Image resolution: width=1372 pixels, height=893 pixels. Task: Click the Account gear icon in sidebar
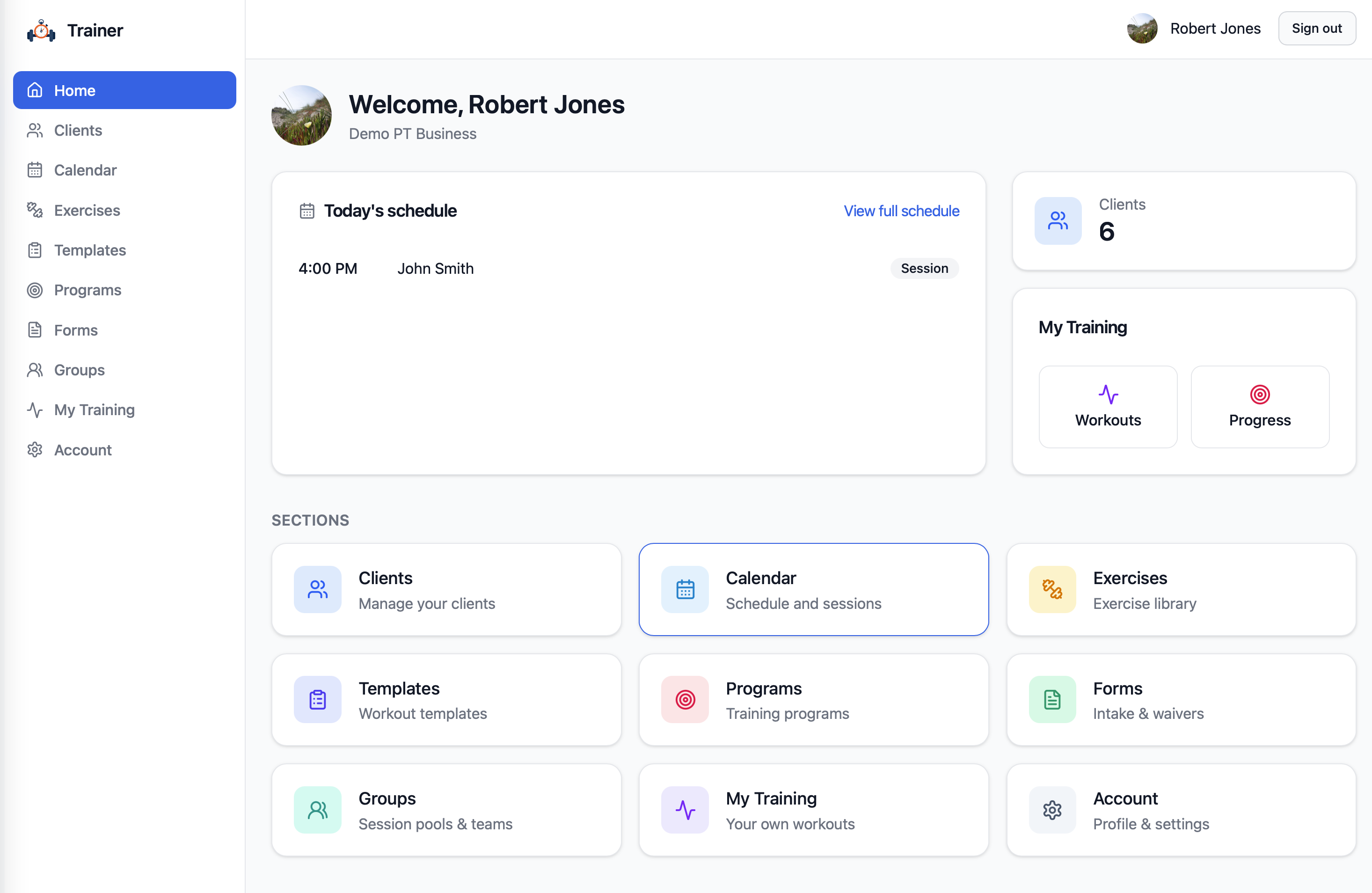35,450
